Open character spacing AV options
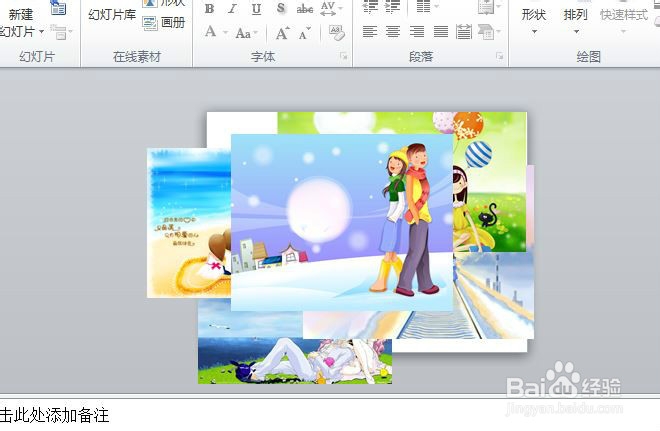The height and width of the screenshot is (431, 660). (x=328, y=8)
